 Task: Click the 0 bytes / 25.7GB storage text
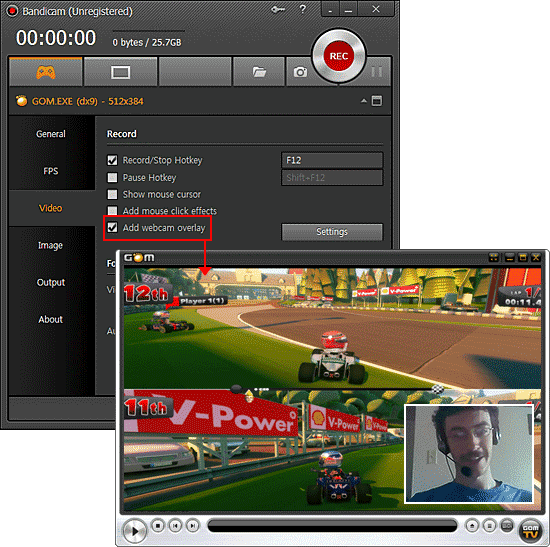pos(147,42)
